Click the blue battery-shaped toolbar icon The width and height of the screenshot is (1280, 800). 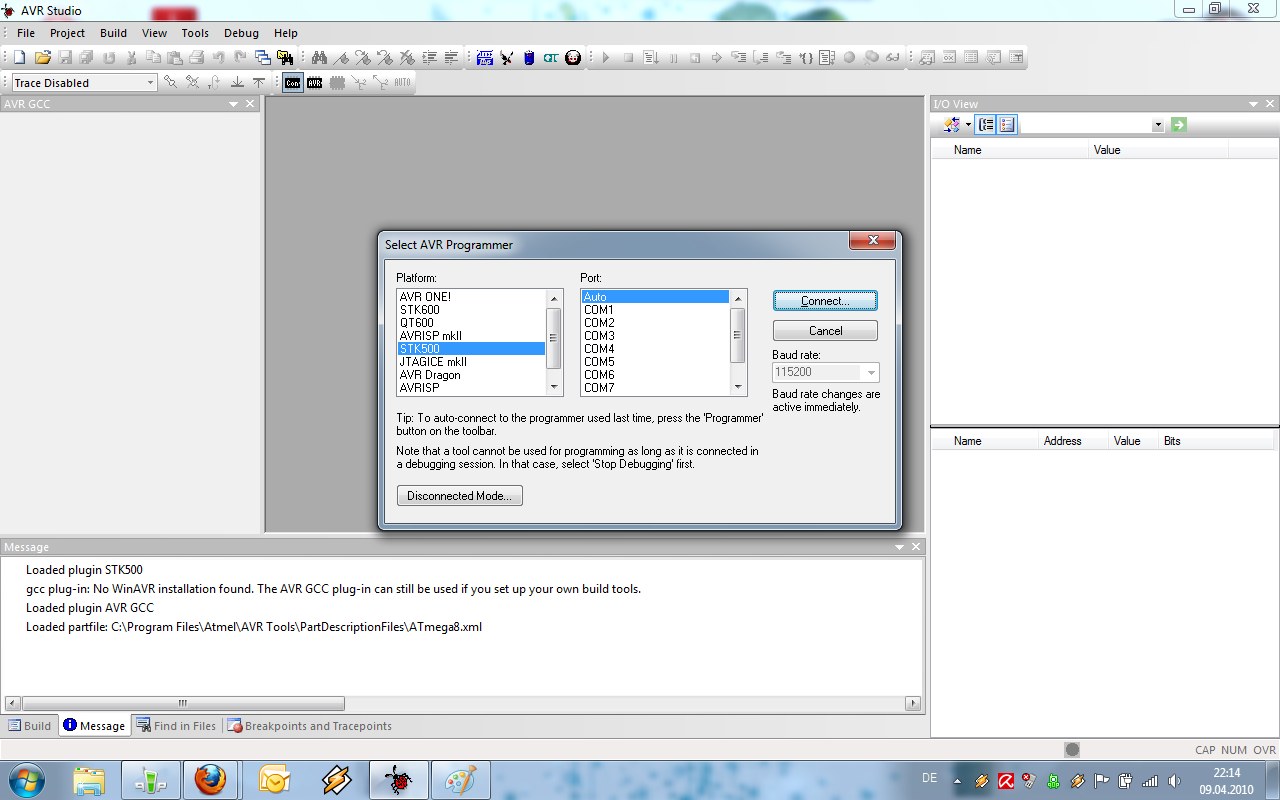(529, 57)
